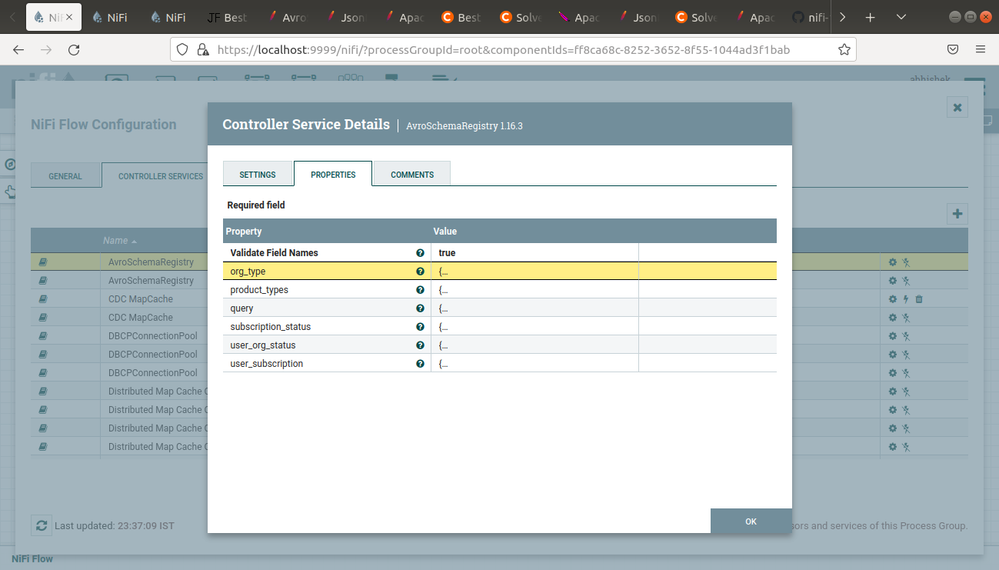Click the product_types value cell
Screen dimensions: 999x570
tap(534, 290)
